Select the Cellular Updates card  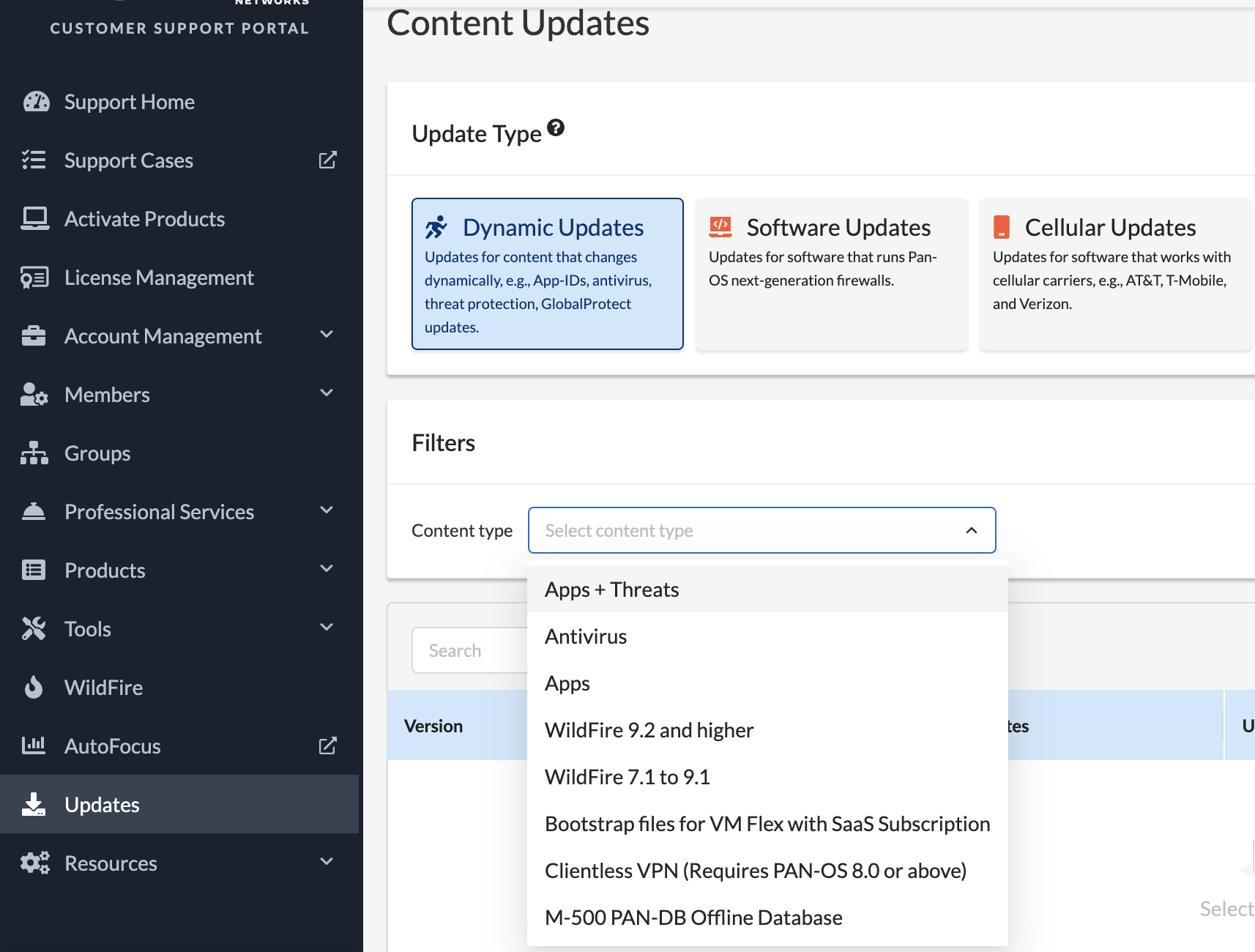pyautogui.click(x=1115, y=273)
